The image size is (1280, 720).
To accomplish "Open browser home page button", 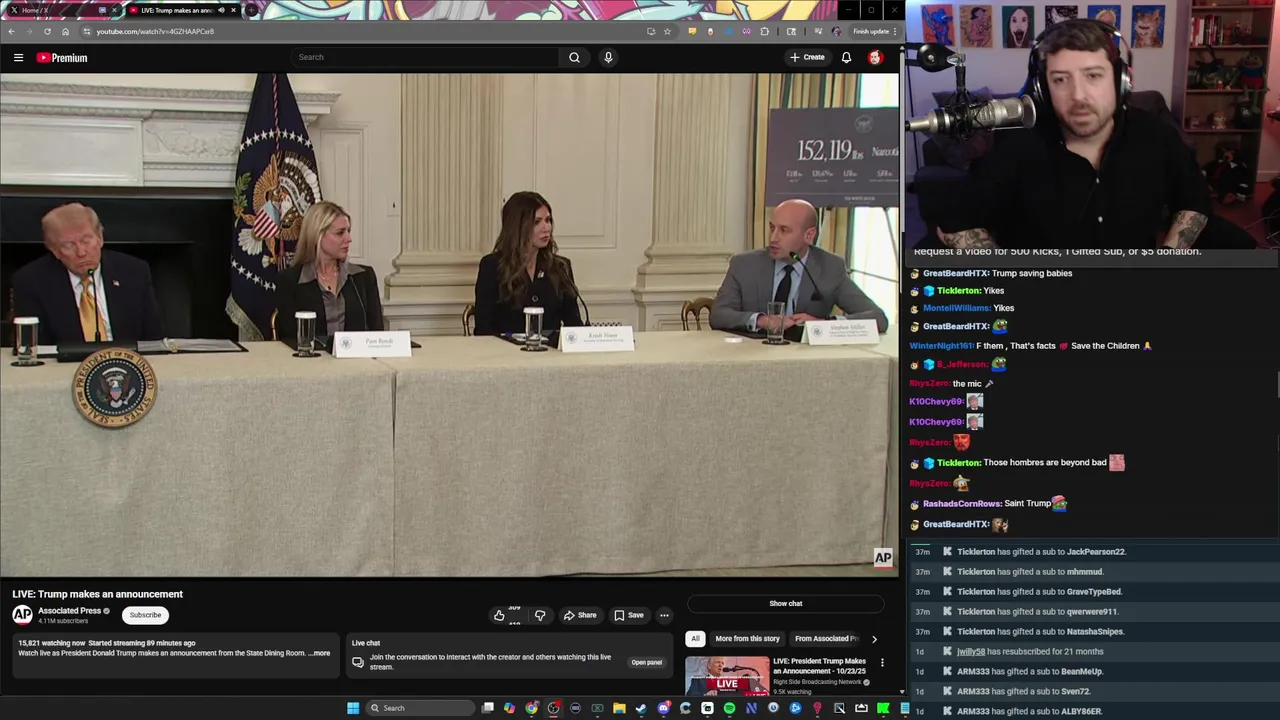I will [x=65, y=31].
